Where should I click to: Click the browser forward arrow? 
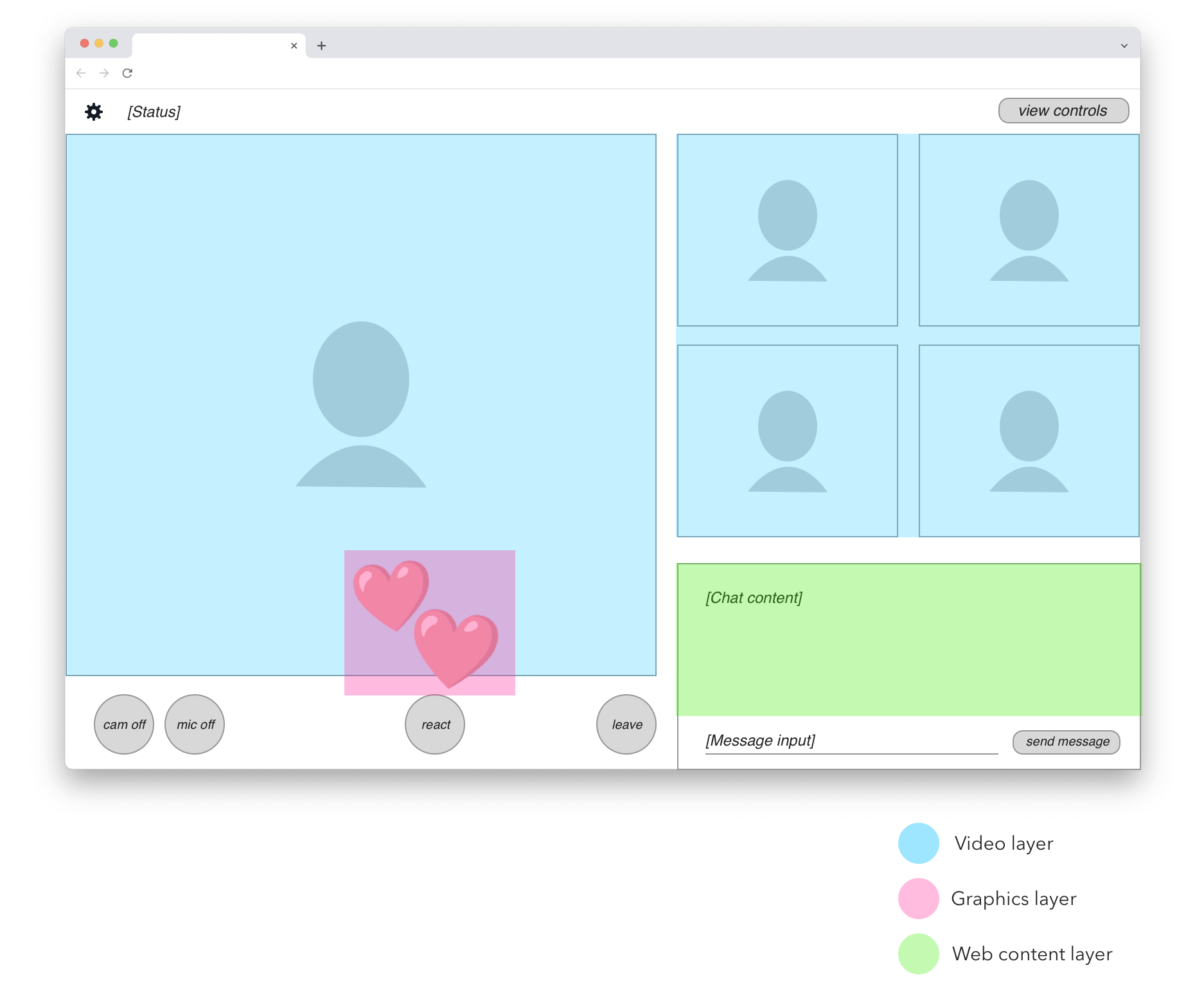coord(104,73)
